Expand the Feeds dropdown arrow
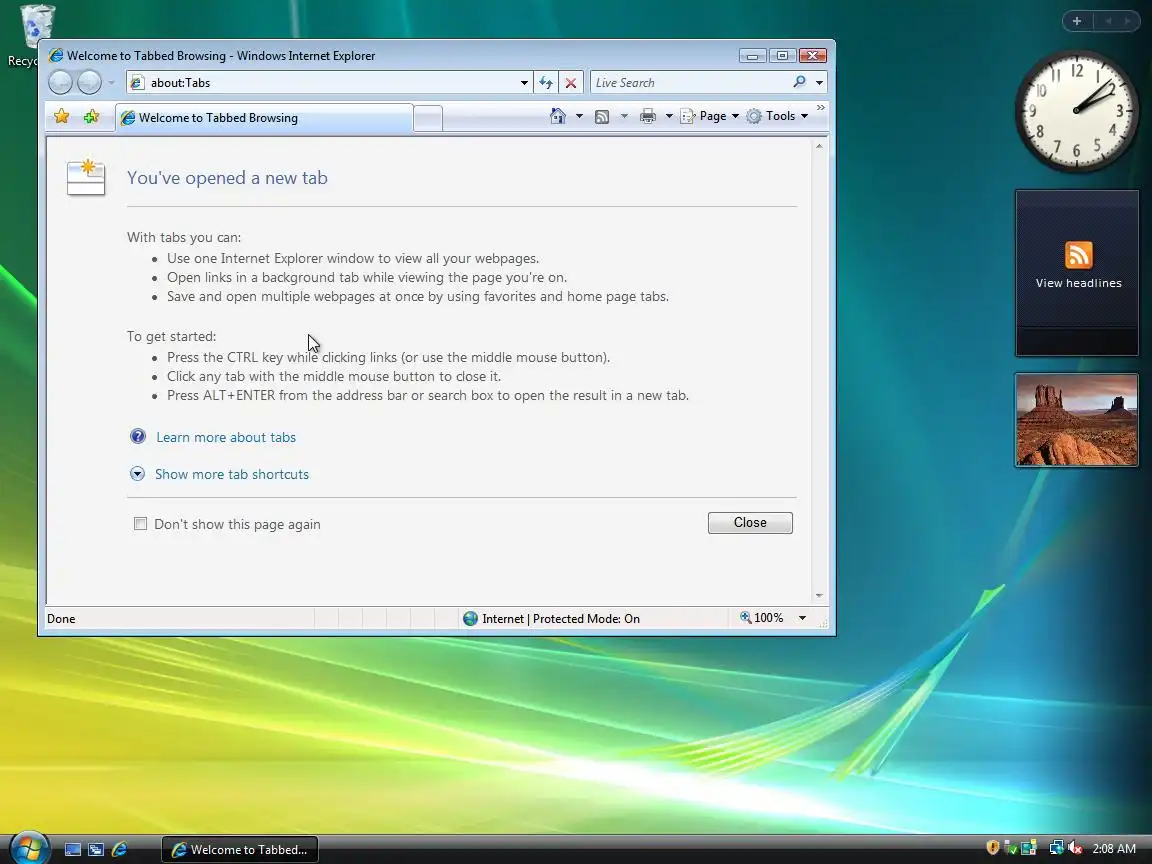 [624, 116]
